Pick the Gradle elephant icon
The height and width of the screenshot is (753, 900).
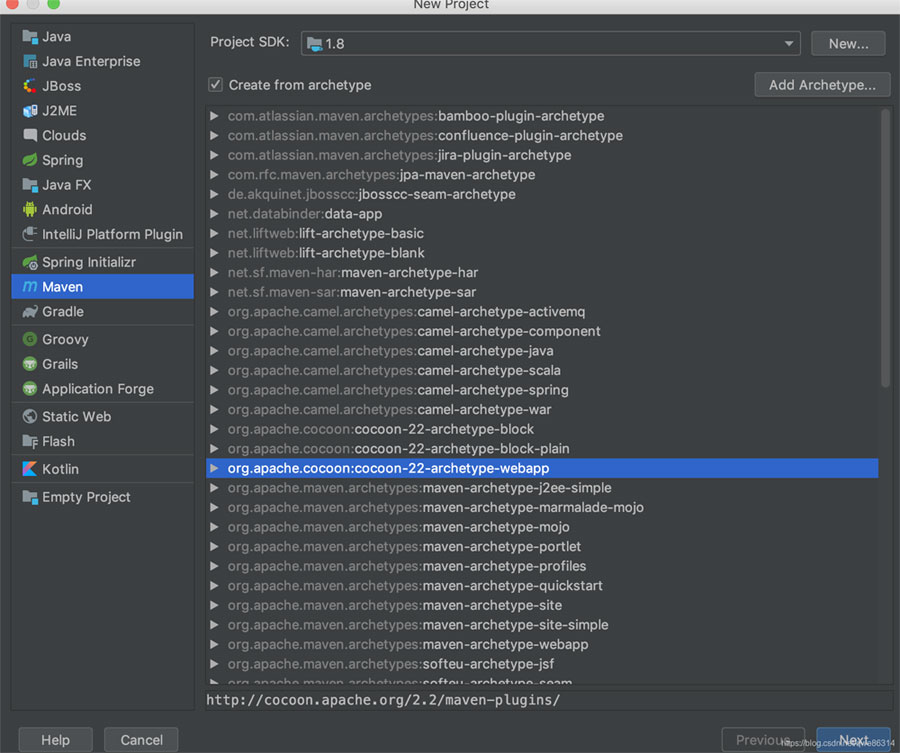click(x=30, y=312)
